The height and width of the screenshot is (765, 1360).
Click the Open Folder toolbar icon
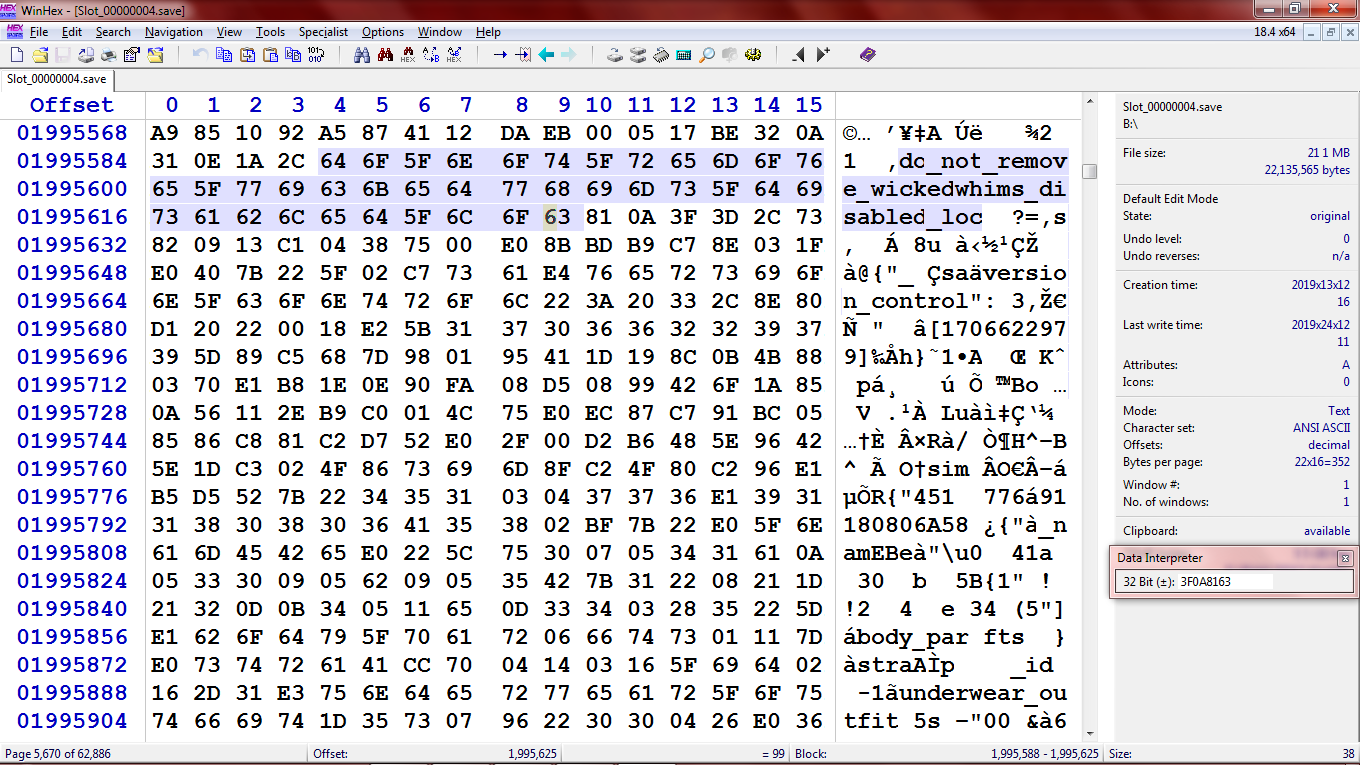point(155,55)
